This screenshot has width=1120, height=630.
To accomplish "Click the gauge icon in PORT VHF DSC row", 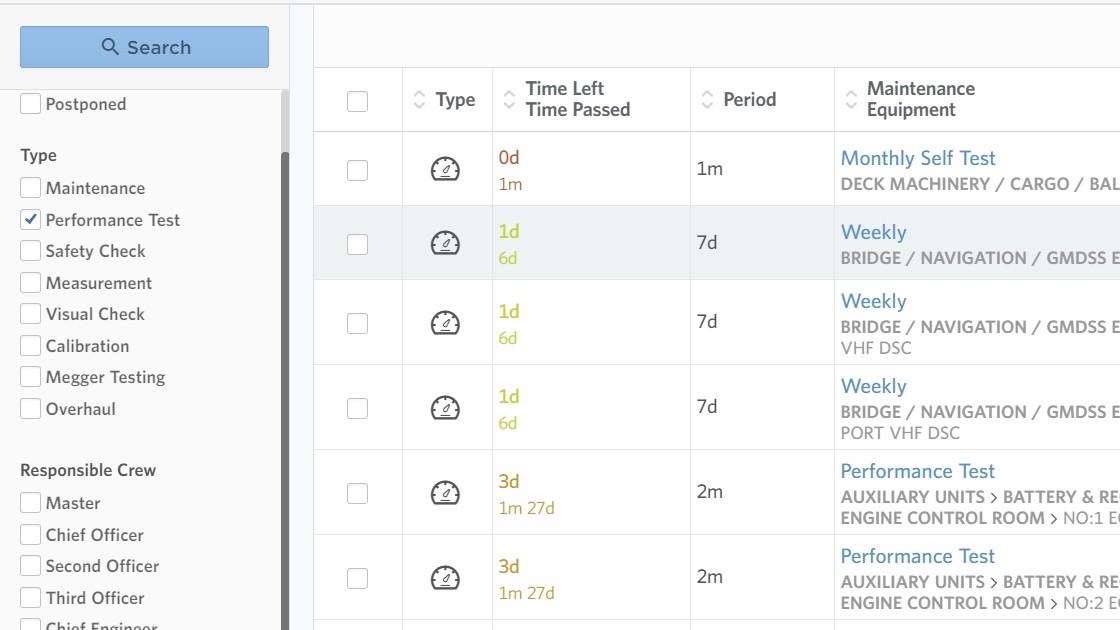I will click(x=445, y=408).
